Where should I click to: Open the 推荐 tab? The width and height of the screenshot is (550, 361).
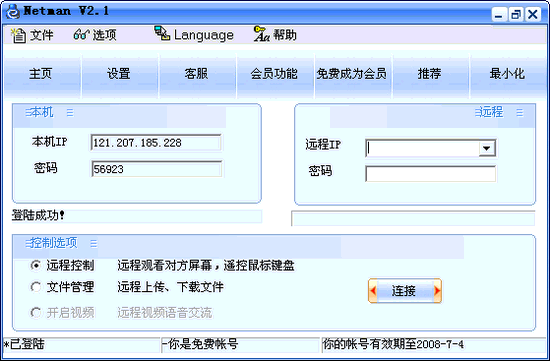coord(430,74)
